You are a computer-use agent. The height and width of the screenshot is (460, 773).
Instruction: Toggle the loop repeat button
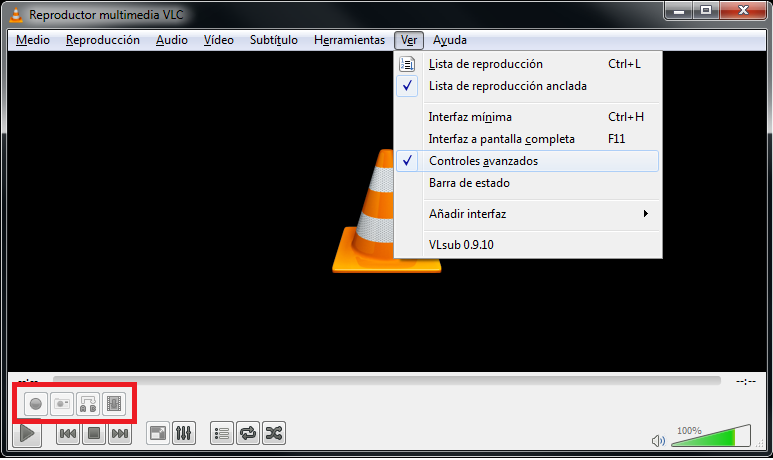point(248,433)
